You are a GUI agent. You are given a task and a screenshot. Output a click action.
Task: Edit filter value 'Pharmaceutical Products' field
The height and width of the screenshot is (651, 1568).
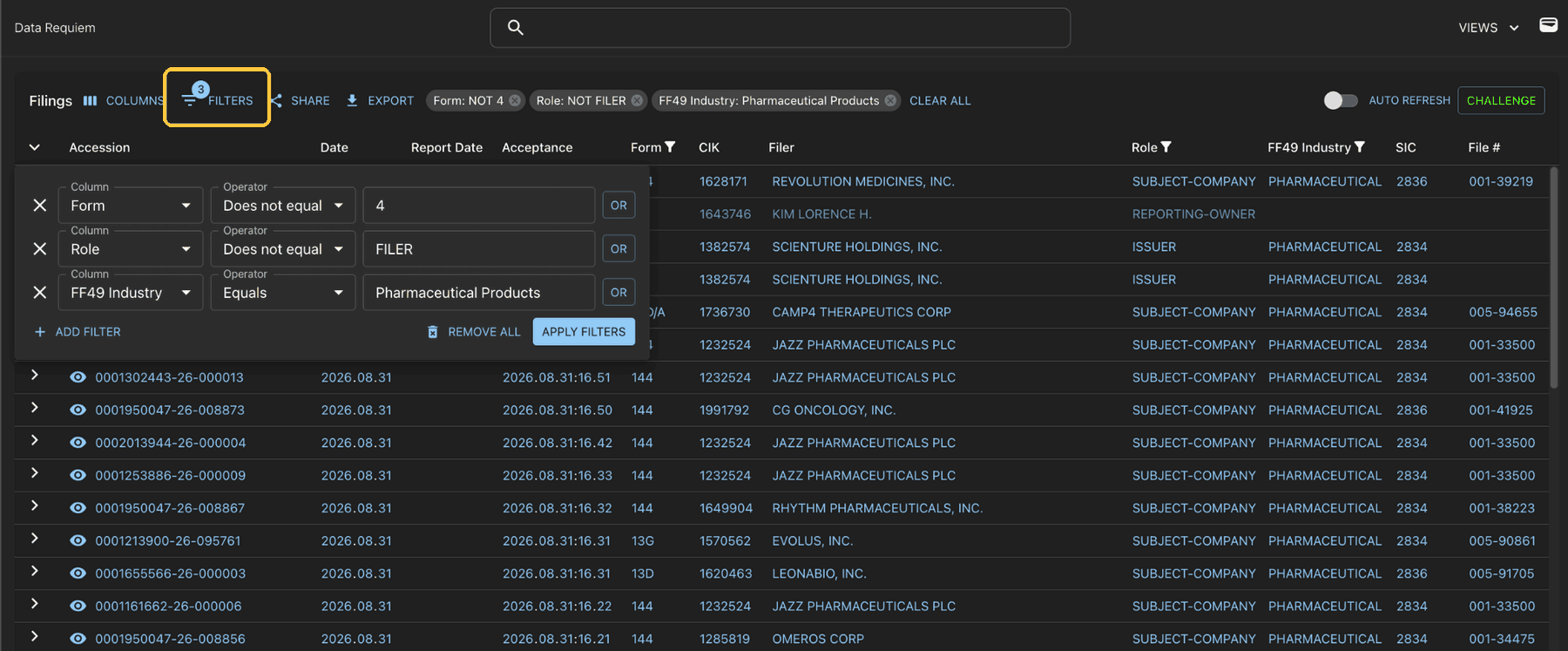[479, 293]
